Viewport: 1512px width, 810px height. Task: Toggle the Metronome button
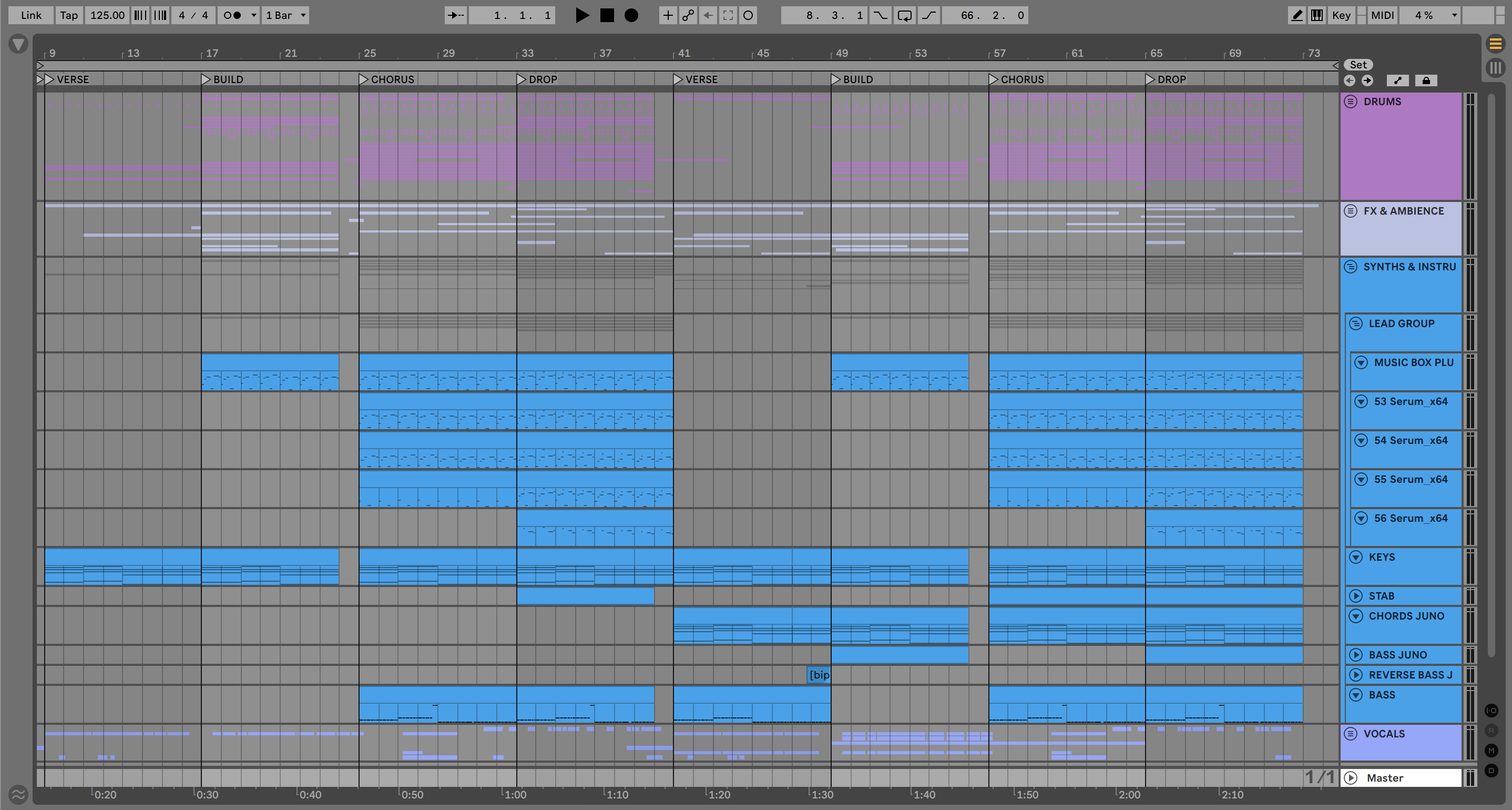tap(232, 15)
